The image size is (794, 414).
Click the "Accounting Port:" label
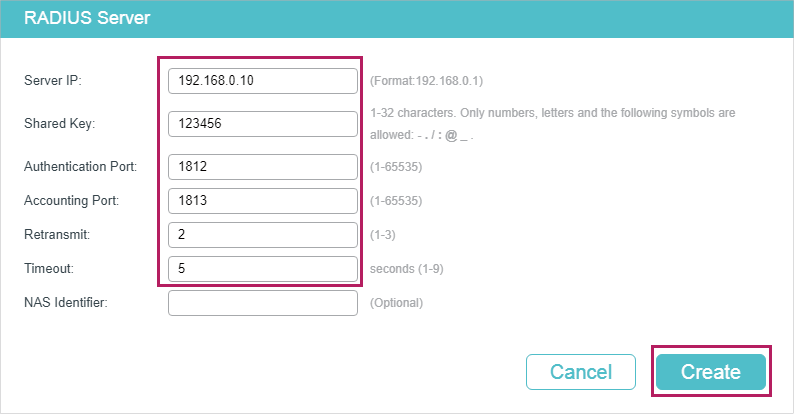tap(71, 200)
